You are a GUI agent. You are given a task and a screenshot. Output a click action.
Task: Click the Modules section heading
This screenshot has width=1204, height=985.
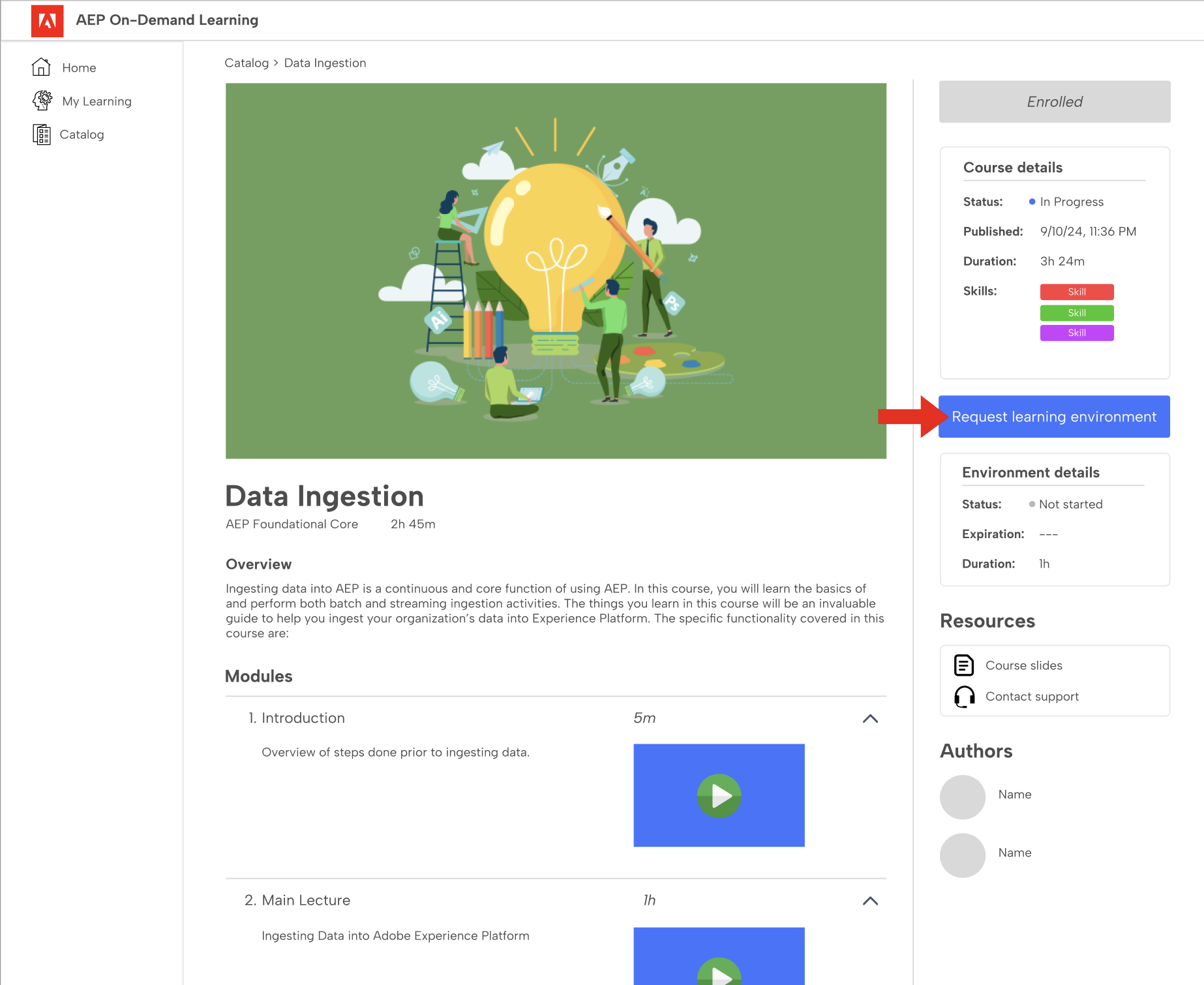pyautogui.click(x=258, y=676)
